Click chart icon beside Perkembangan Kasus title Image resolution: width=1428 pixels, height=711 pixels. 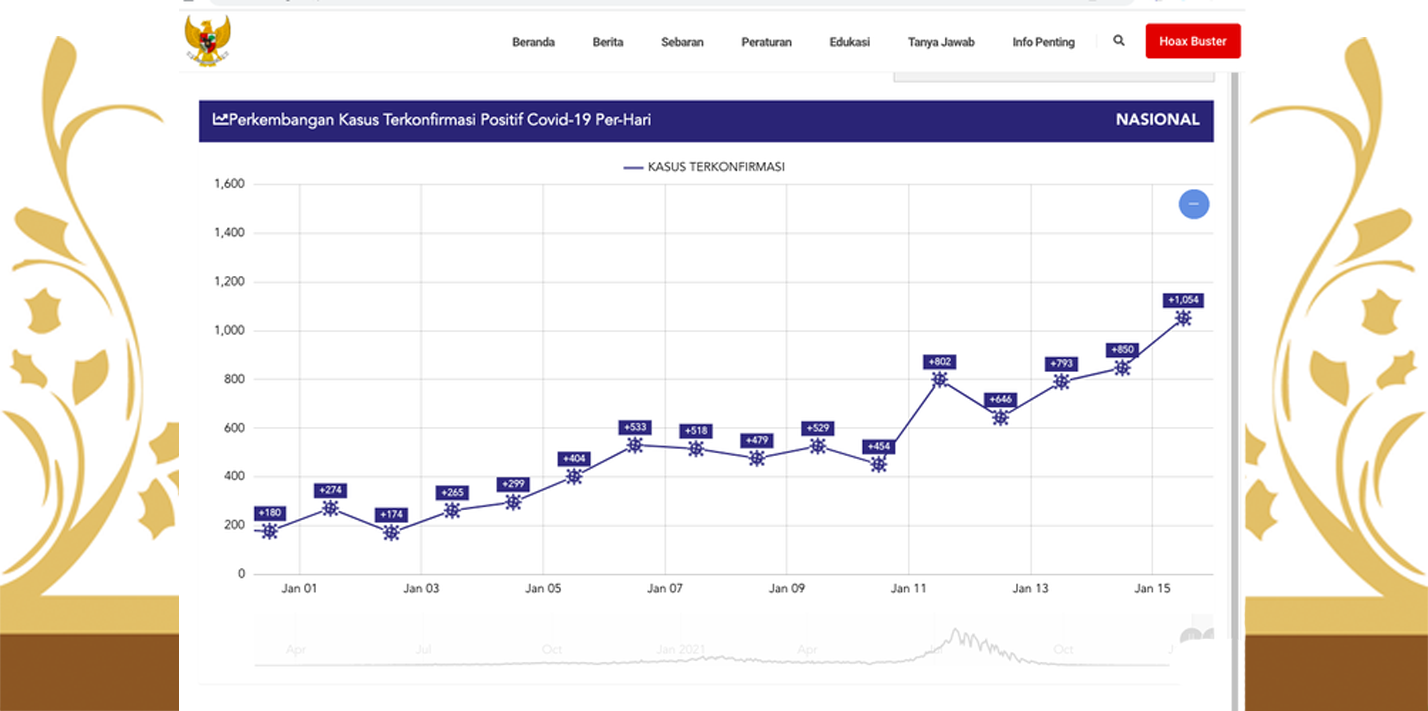tap(220, 120)
